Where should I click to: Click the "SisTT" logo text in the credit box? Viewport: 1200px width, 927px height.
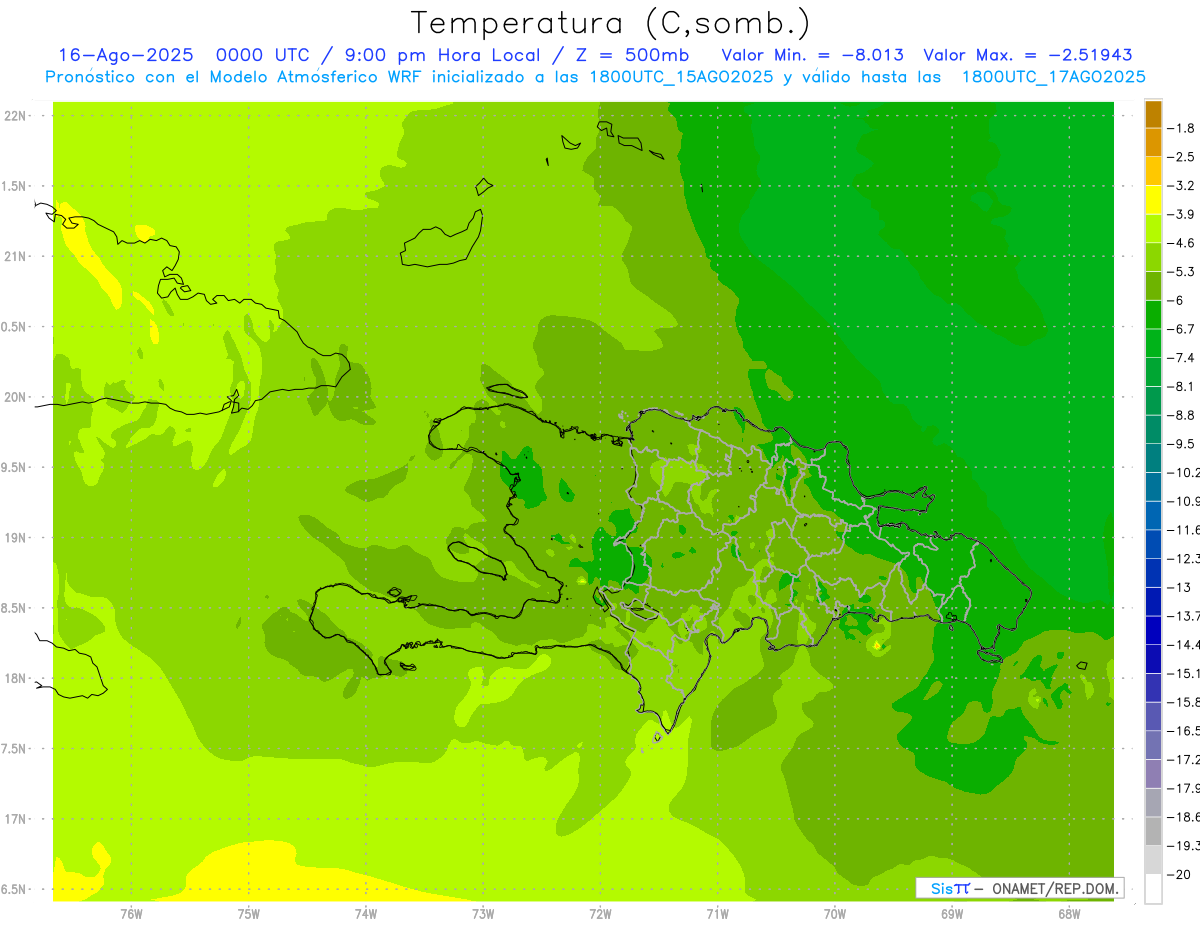(950, 888)
